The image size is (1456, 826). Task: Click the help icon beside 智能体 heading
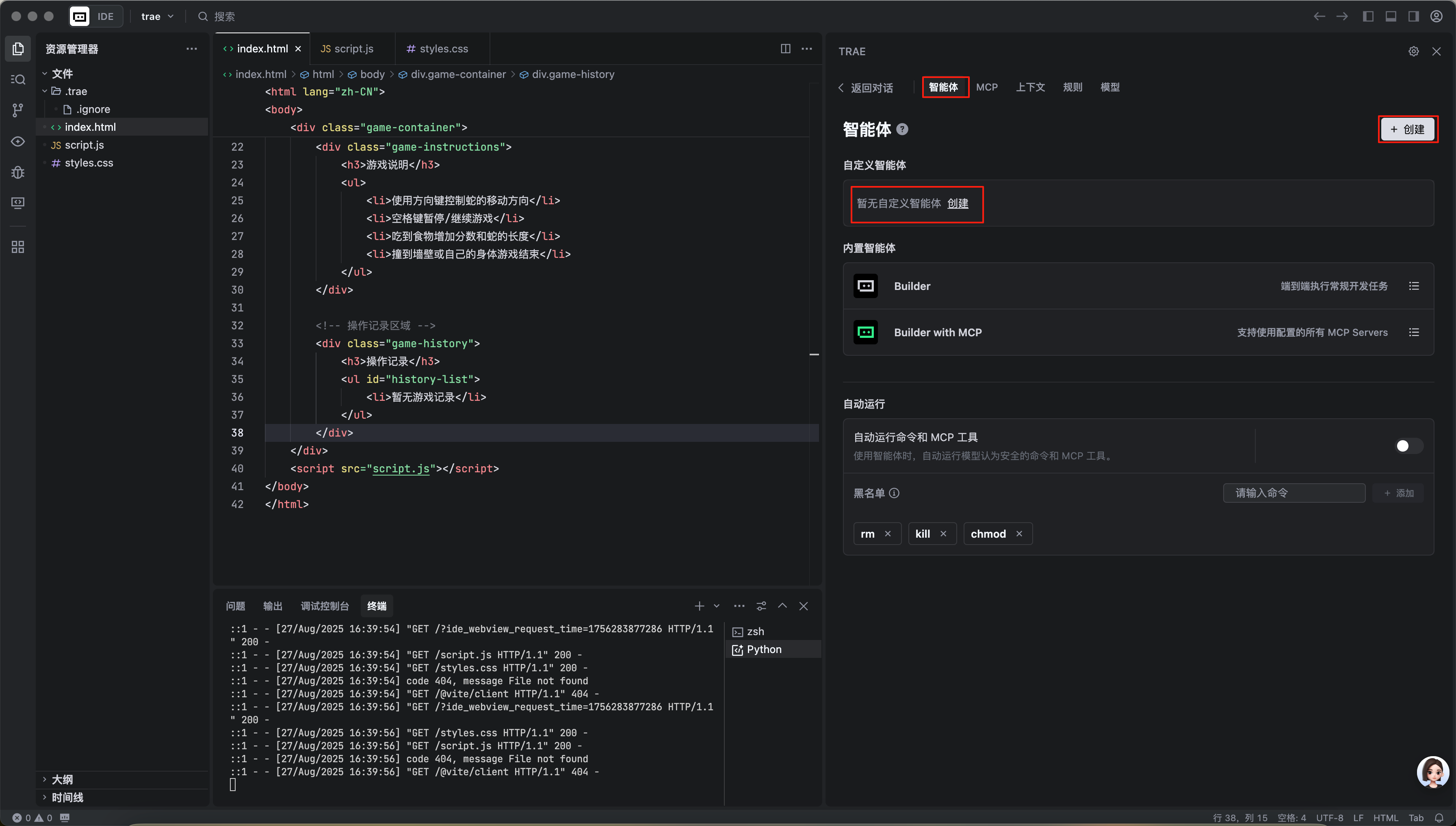(x=902, y=130)
